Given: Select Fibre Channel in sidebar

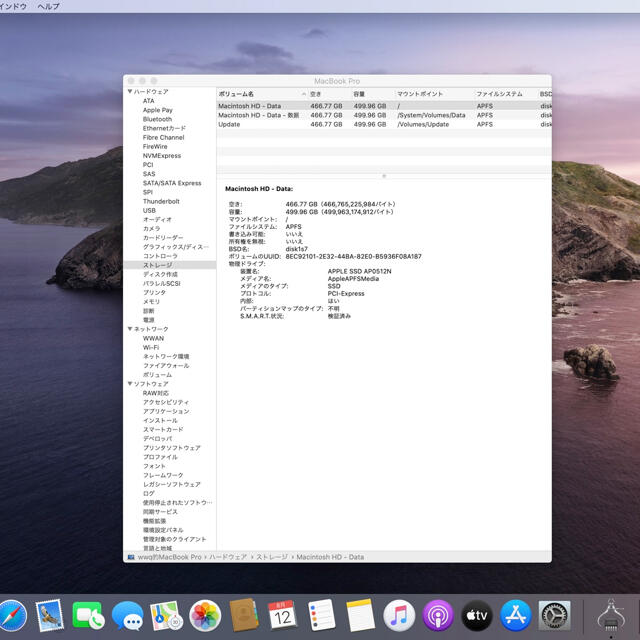Looking at the screenshot, I should point(163,138).
